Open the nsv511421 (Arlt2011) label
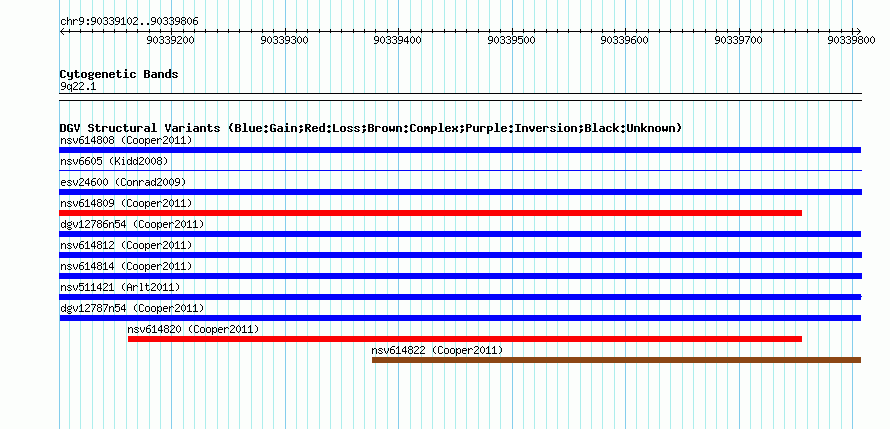 pyautogui.click(x=120, y=287)
